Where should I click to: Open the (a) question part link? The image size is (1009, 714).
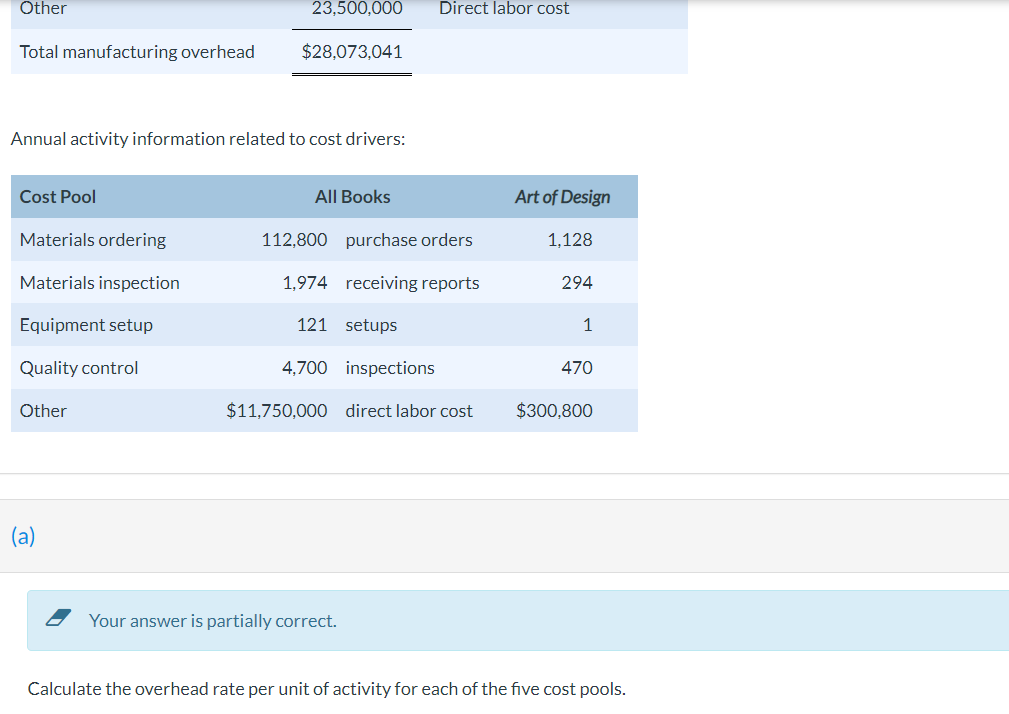(23, 536)
